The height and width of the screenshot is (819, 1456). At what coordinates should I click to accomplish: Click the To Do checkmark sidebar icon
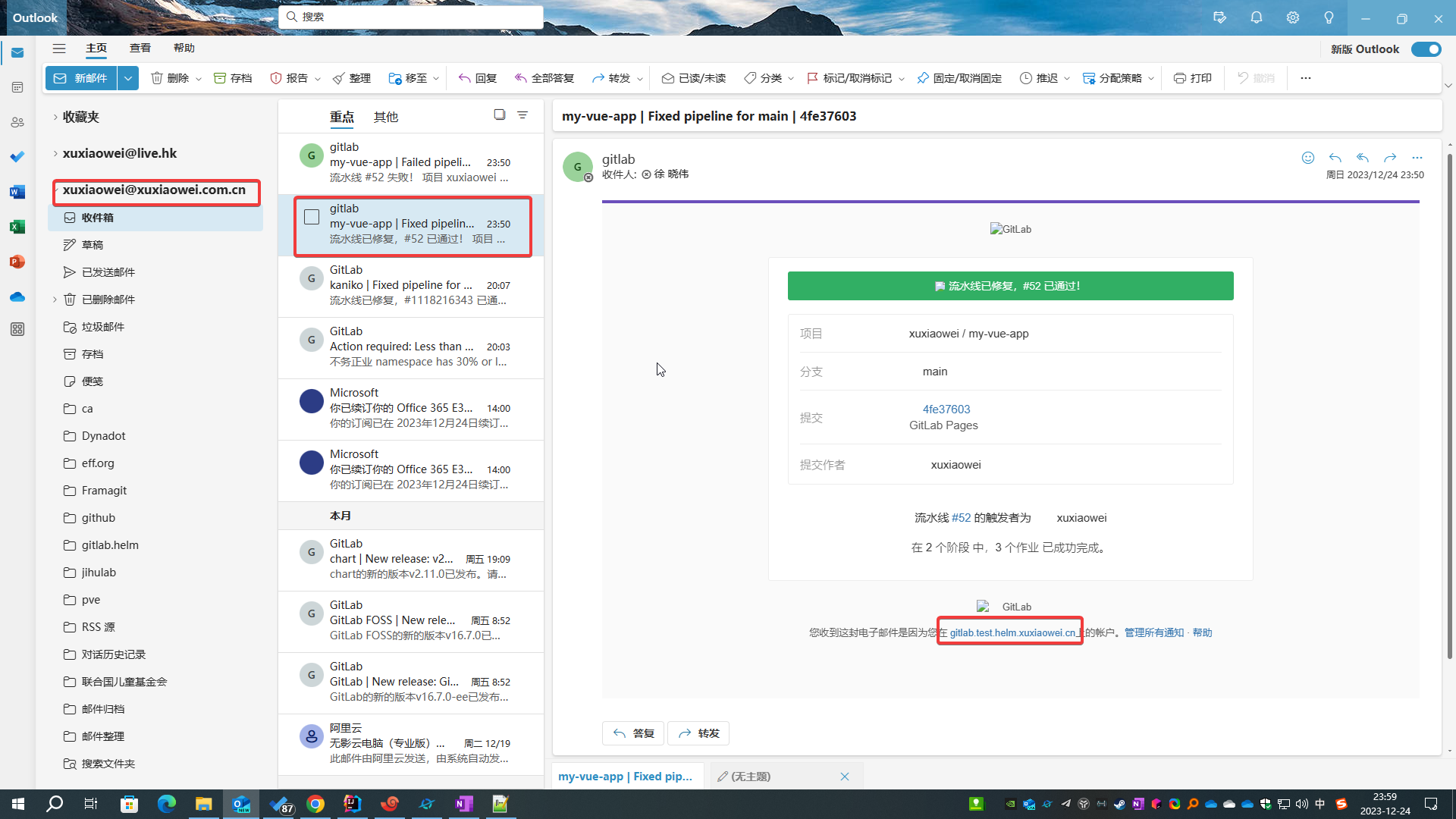(17, 157)
